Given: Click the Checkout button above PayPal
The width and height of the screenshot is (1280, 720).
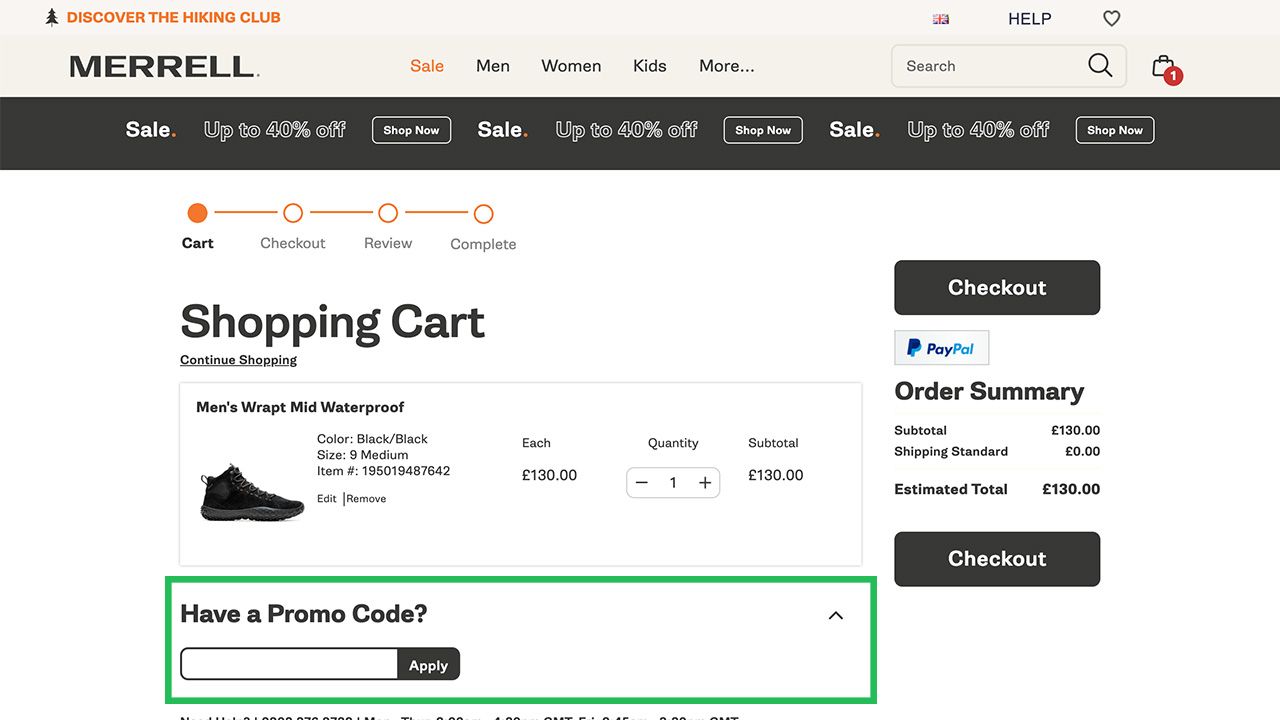Looking at the screenshot, I should click(997, 288).
